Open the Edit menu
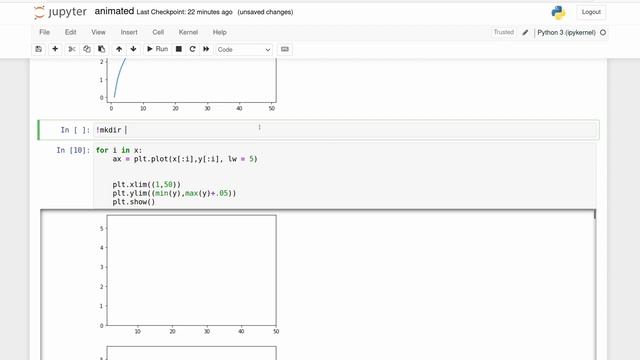 pos(70,32)
